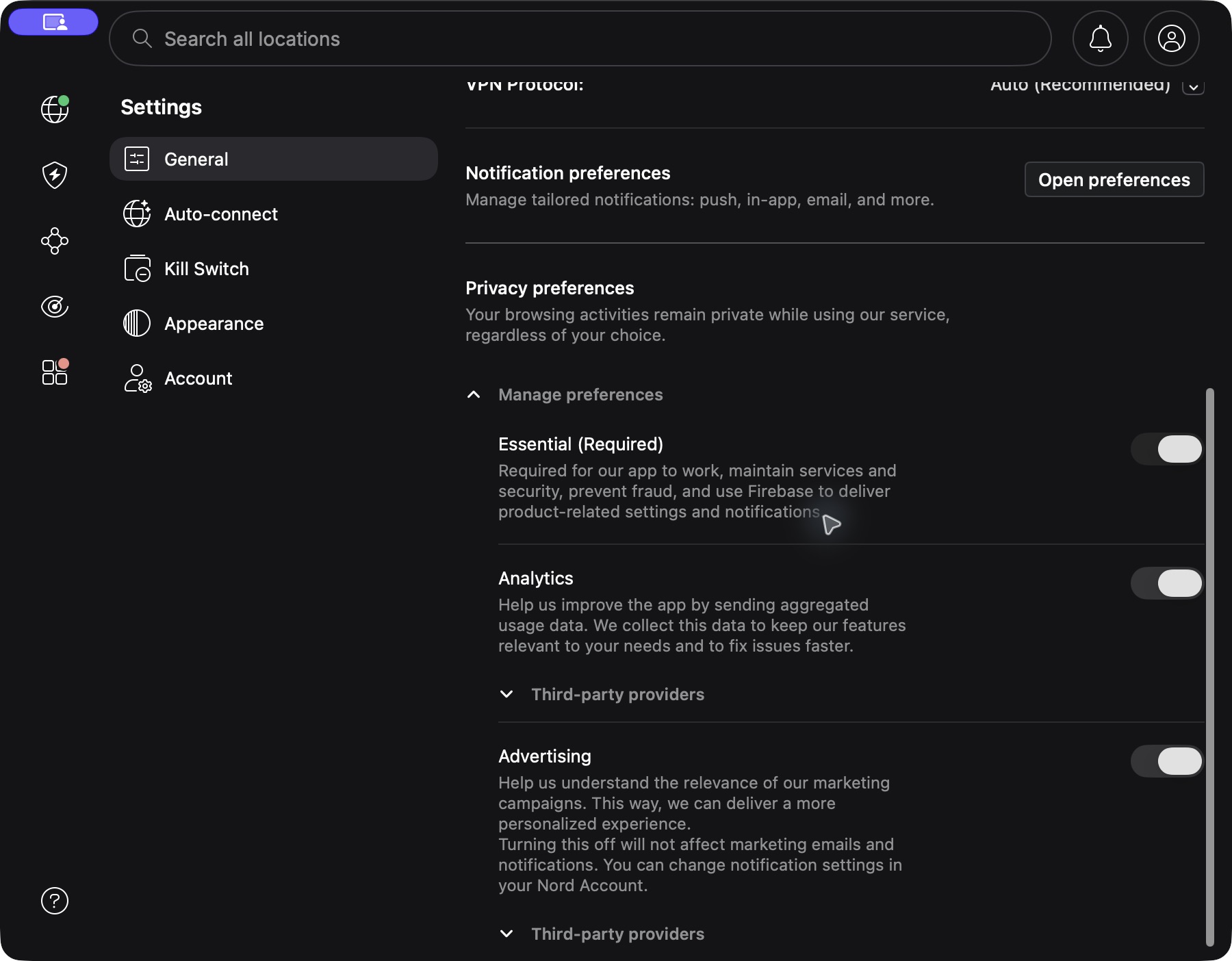This screenshot has height=961, width=1232.
Task: Open the Dark Web Monitor radar icon
Action: 55,307
